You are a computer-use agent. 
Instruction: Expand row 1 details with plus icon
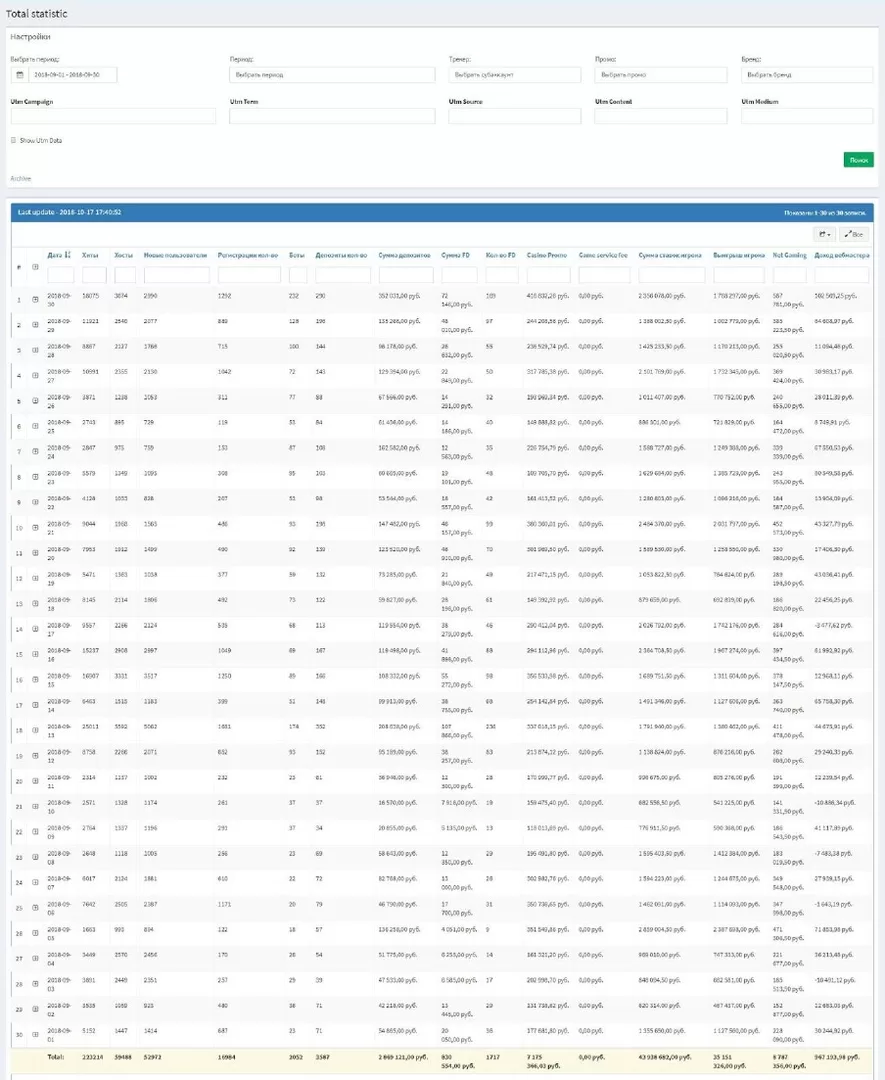point(36,300)
